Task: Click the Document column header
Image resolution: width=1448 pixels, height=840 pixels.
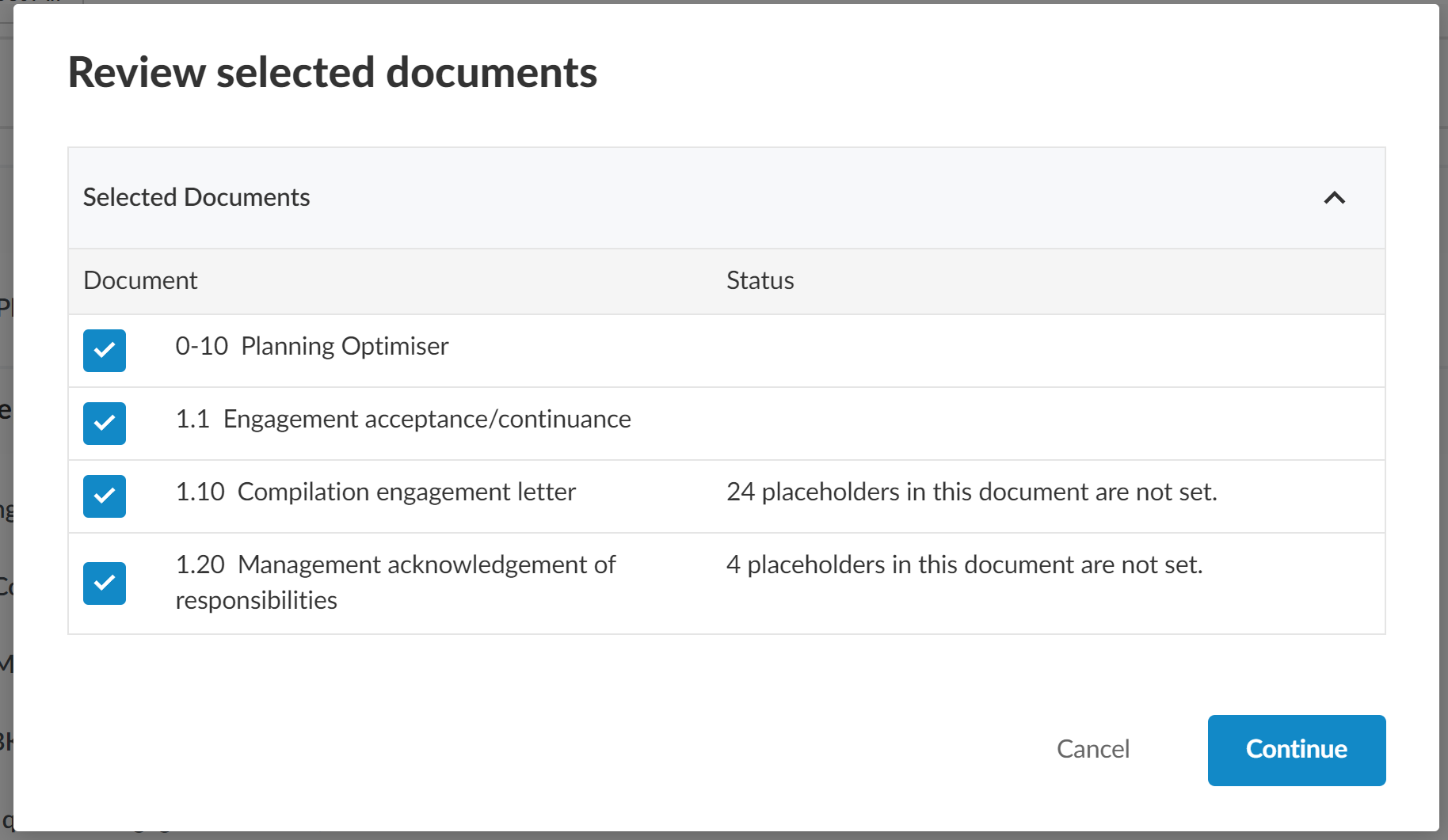Action: (x=140, y=281)
